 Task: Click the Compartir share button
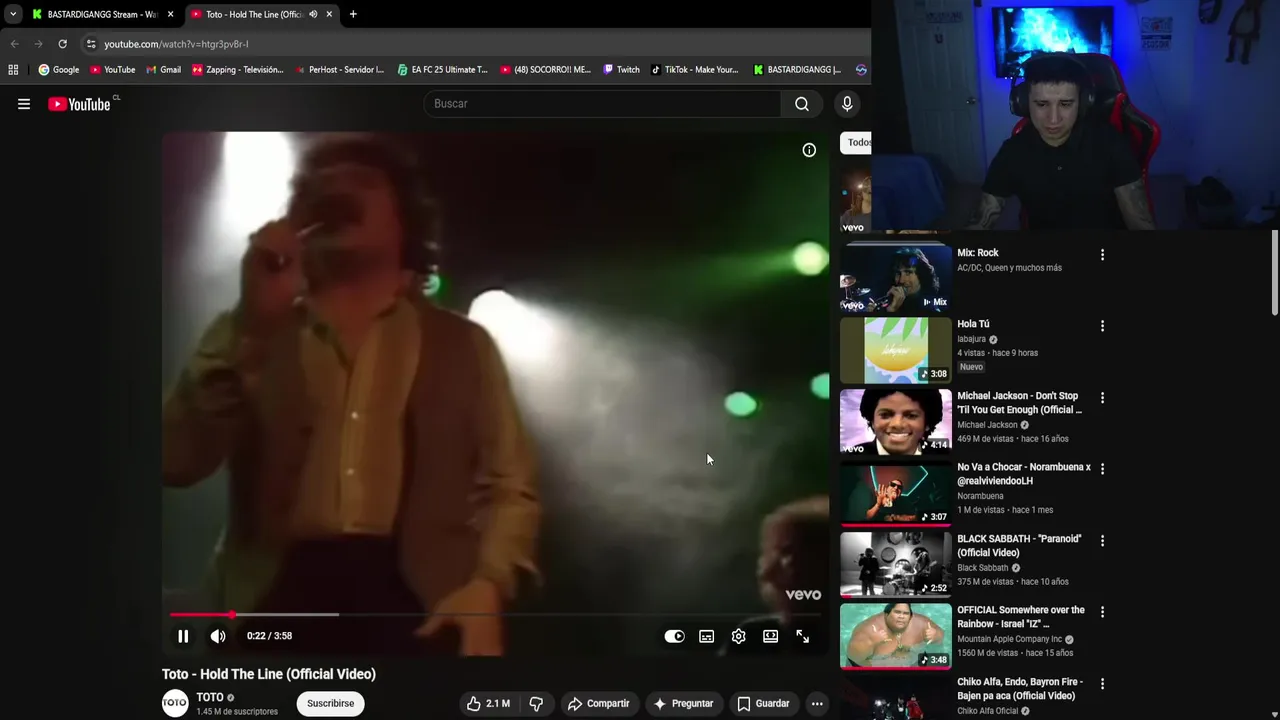[598, 703]
